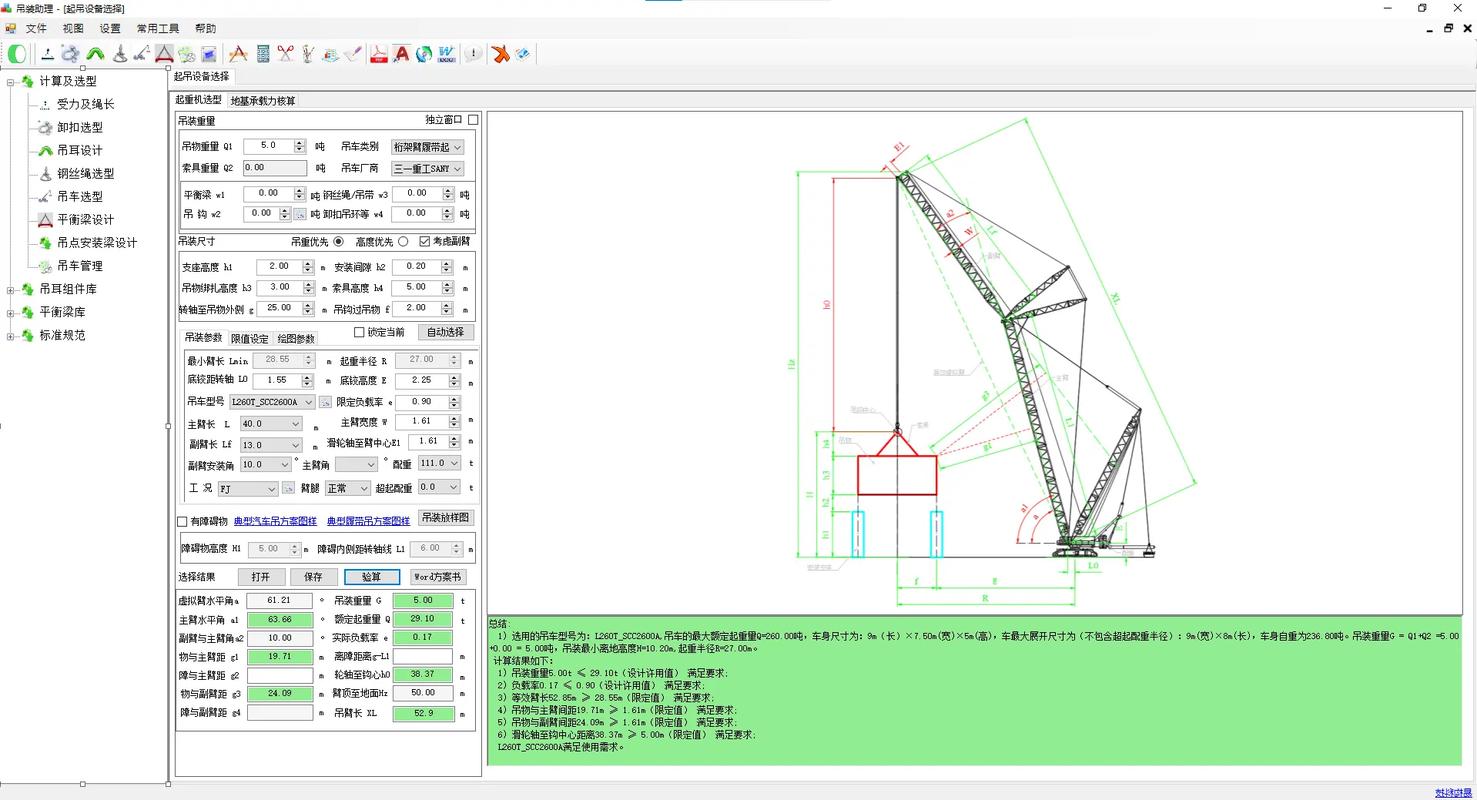Click the wire rope selection toolbar icon
The height and width of the screenshot is (800, 1477).
coord(119,54)
